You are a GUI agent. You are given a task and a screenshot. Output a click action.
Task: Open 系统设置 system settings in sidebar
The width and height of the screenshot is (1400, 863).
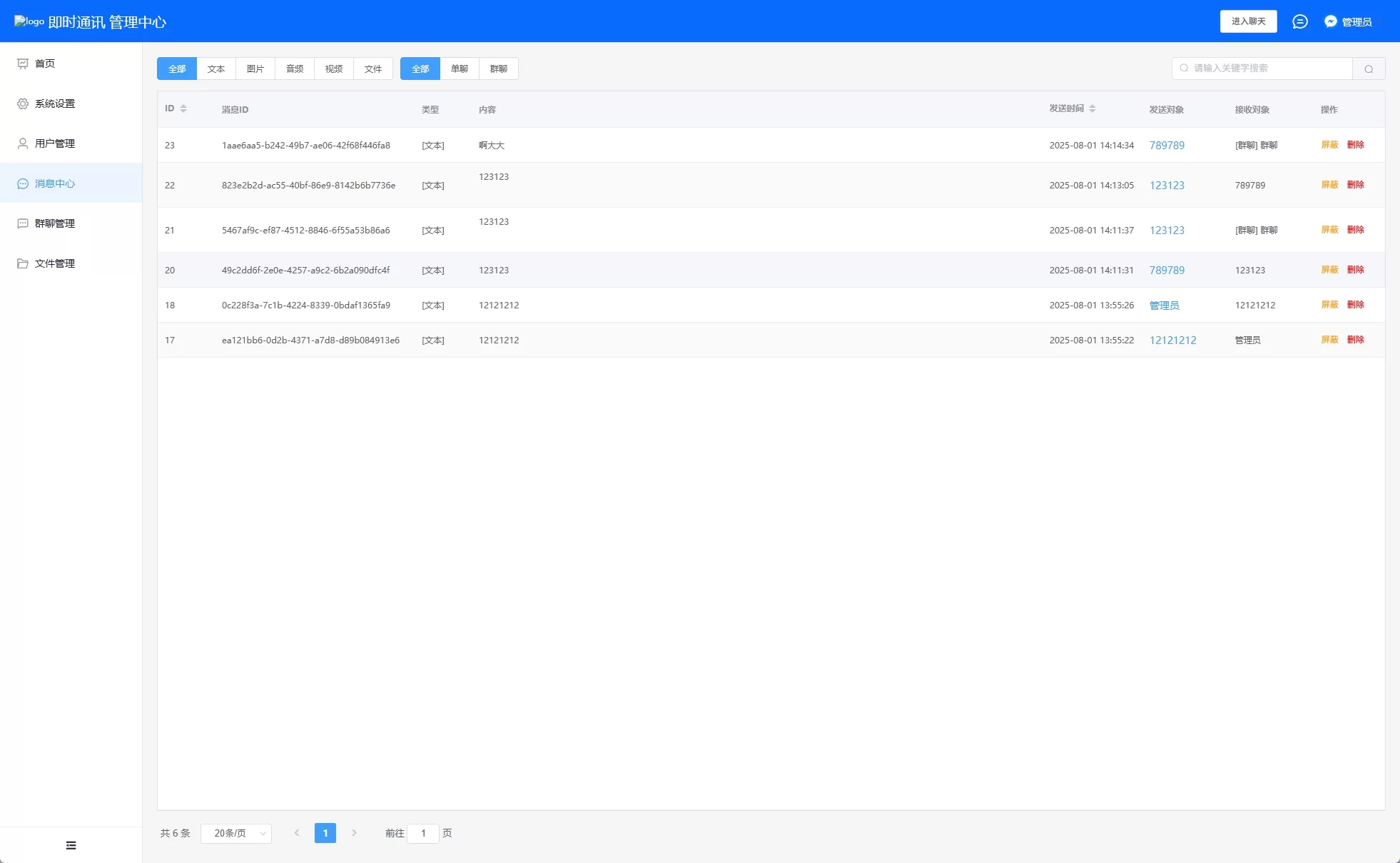click(54, 104)
